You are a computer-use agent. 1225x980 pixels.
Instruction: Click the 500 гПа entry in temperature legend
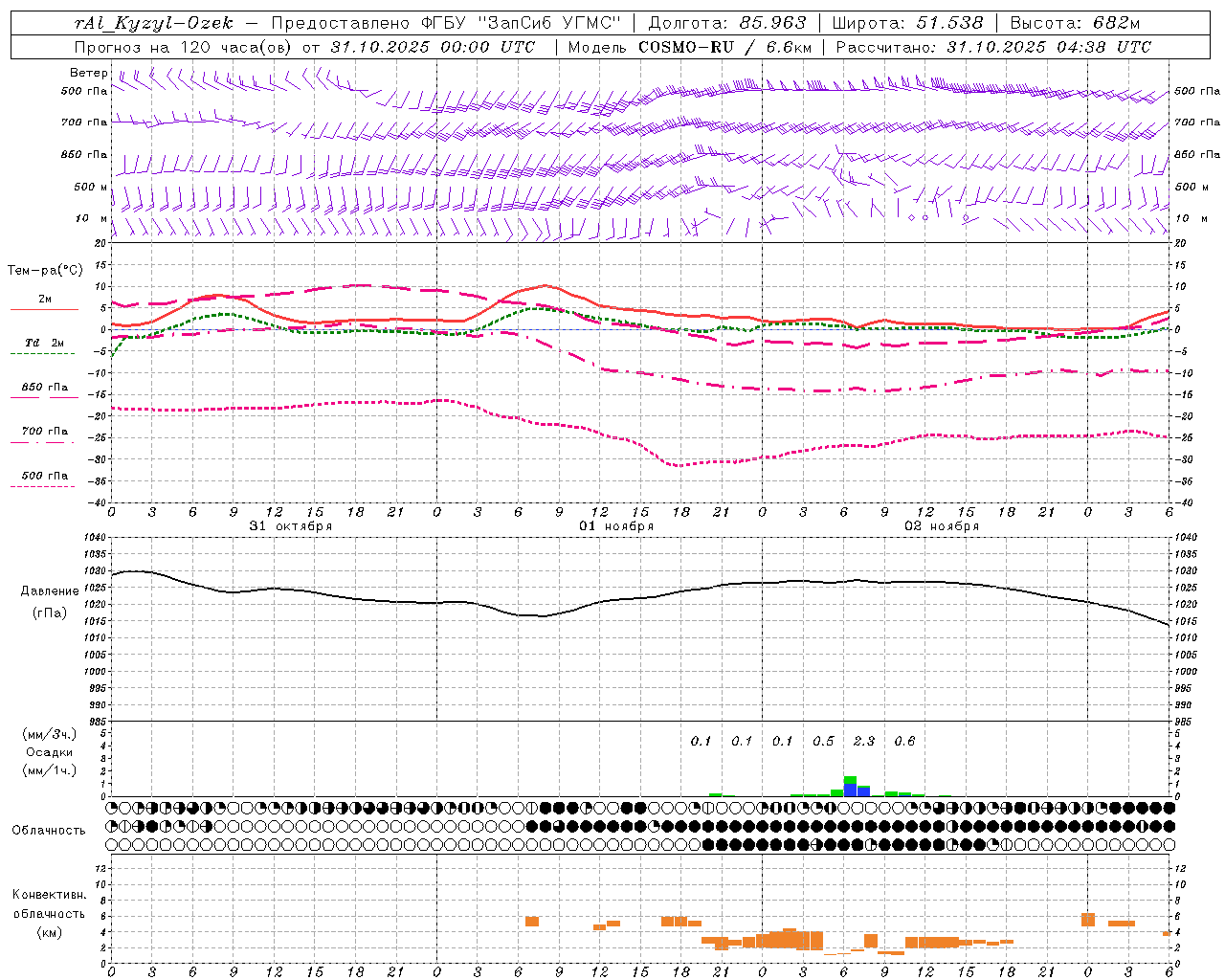45,476
